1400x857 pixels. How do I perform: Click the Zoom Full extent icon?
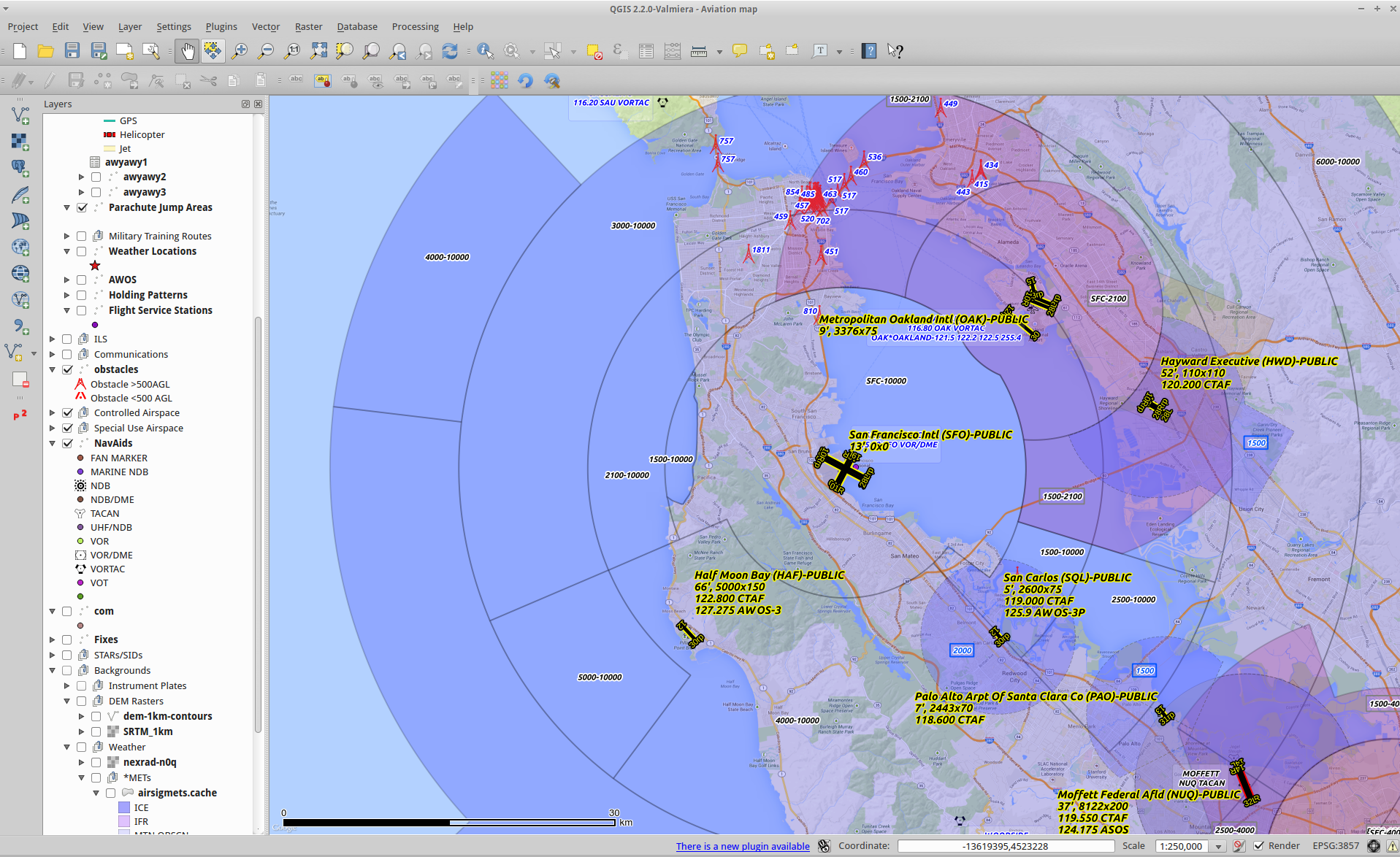(x=318, y=51)
